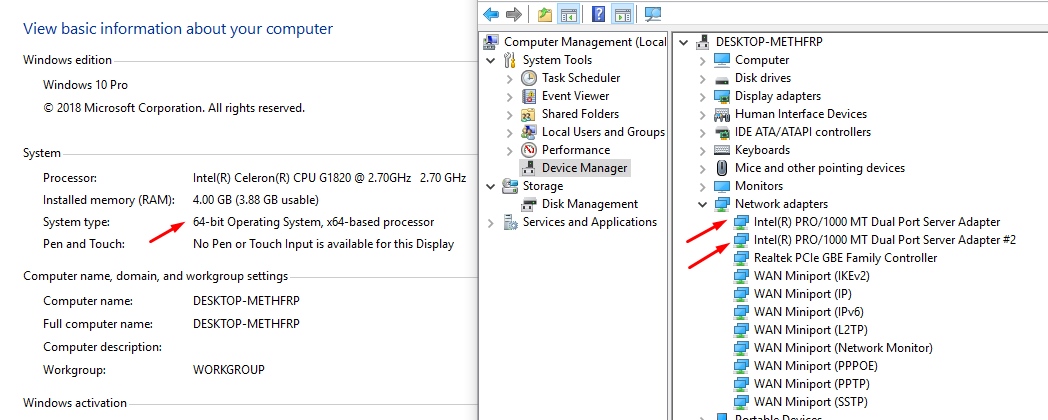Screen dimensions: 1048x420
Task: Expand the Services and Applications node
Action: pyautogui.click(x=491, y=223)
